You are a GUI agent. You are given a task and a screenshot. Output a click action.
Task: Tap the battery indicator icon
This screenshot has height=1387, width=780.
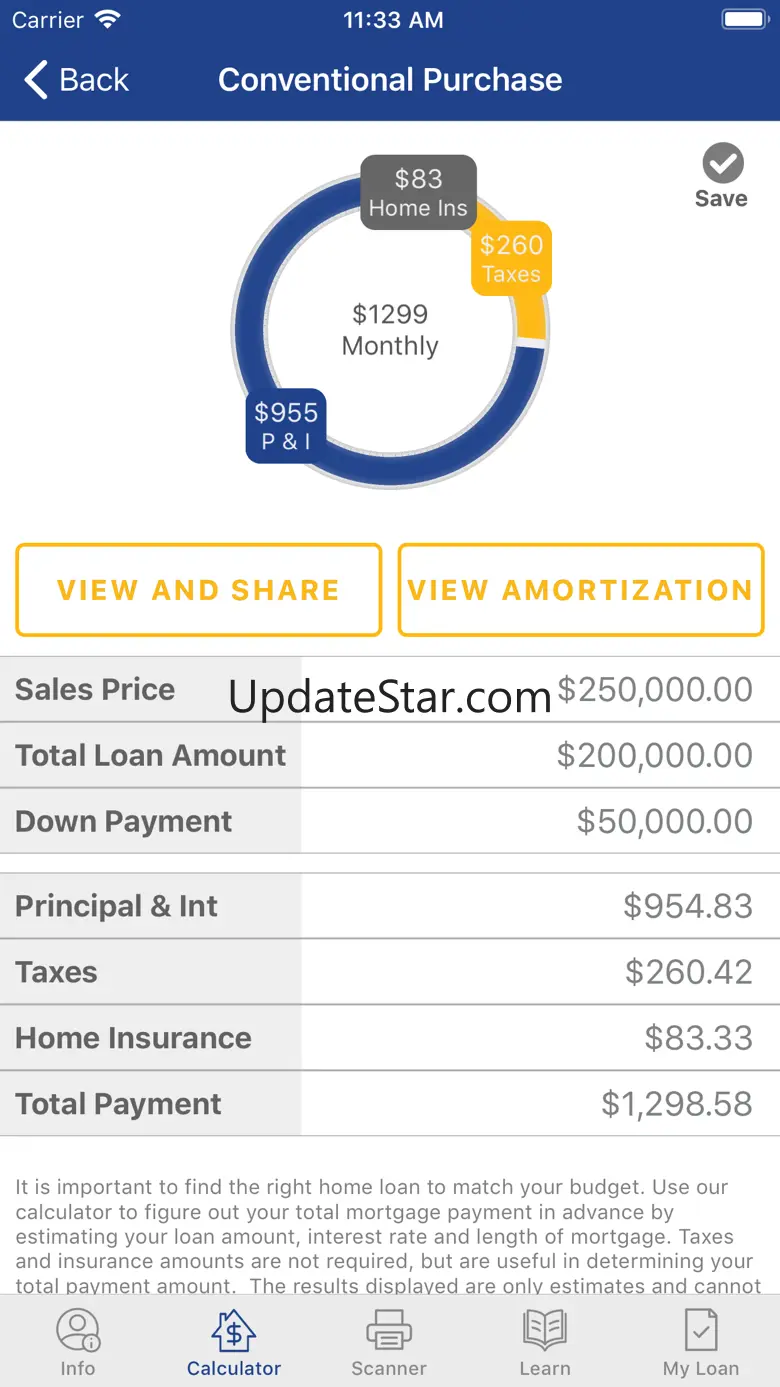tap(744, 20)
